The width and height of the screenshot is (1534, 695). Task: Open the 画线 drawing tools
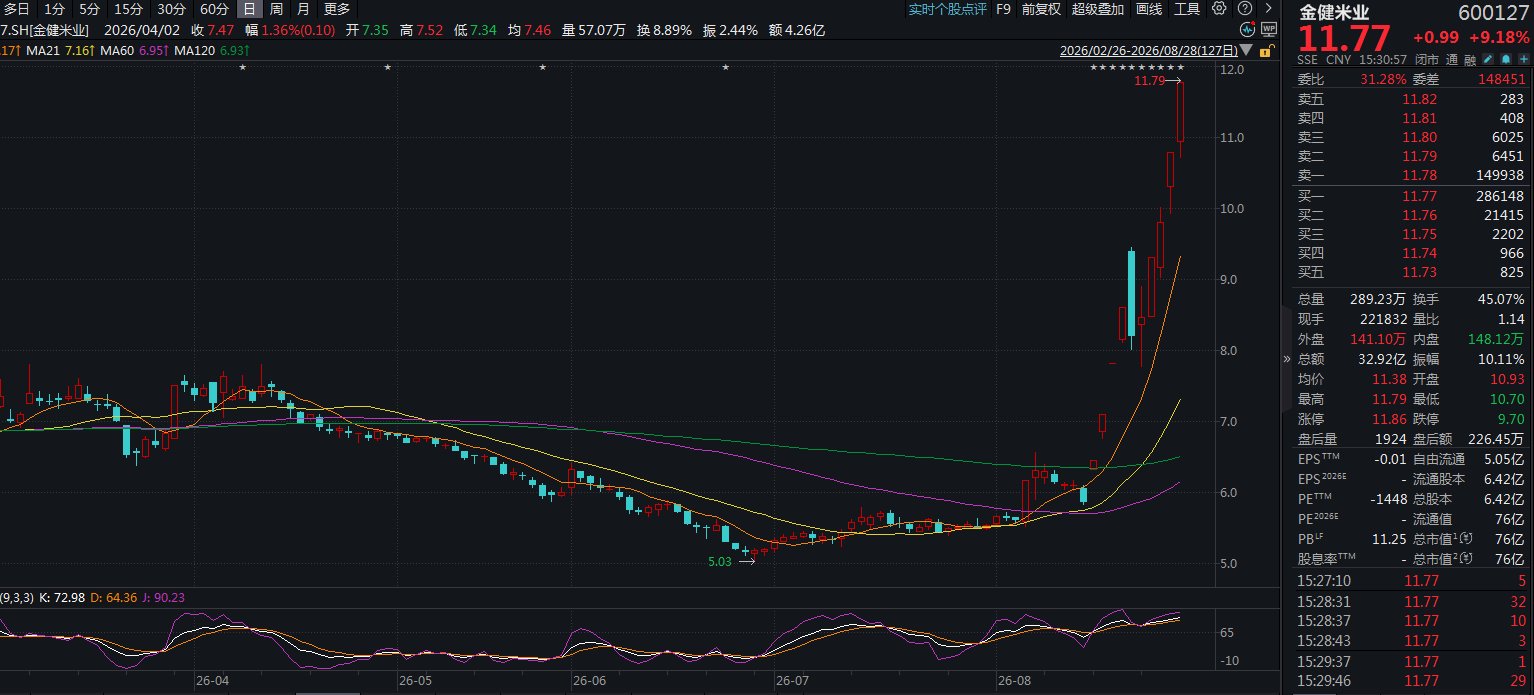pos(1150,9)
